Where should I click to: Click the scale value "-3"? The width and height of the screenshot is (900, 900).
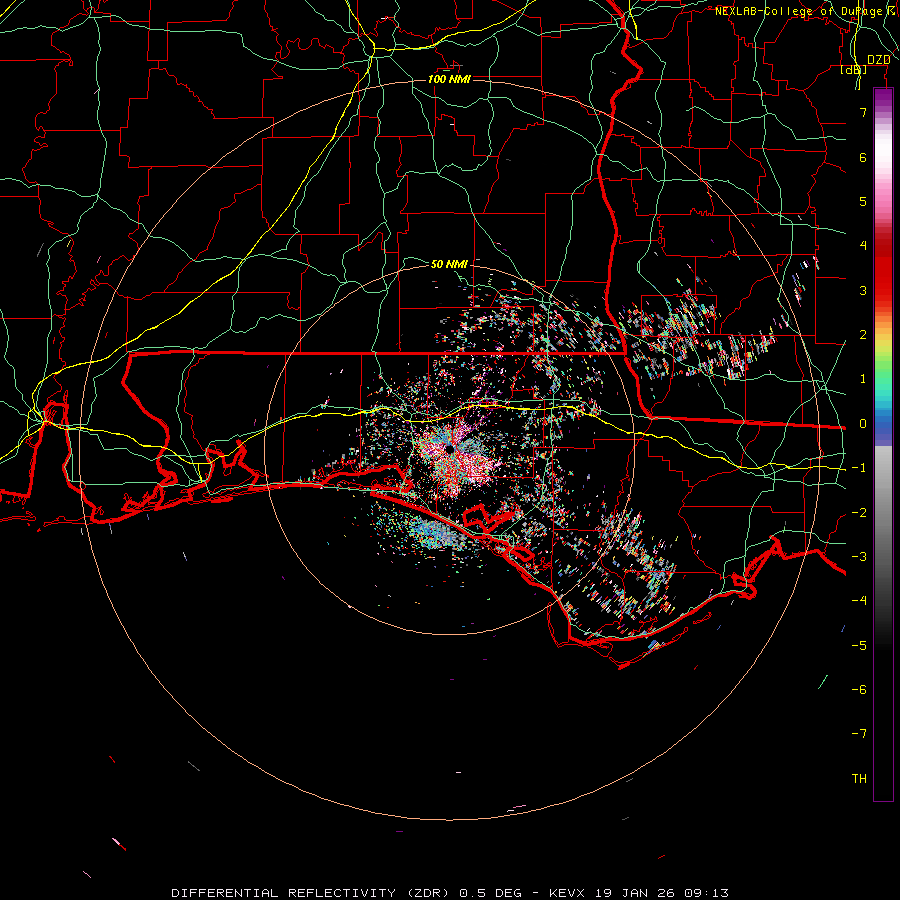point(859,557)
